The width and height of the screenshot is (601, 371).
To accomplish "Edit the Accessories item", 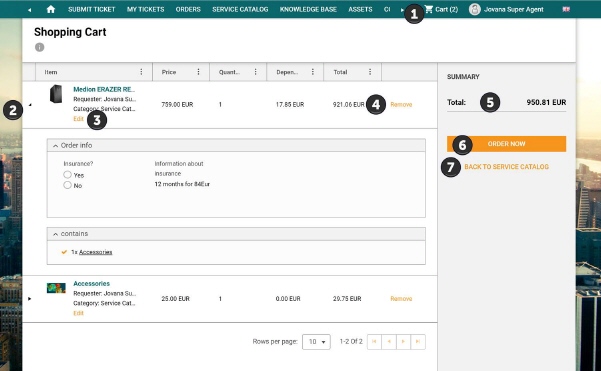I will (78, 313).
